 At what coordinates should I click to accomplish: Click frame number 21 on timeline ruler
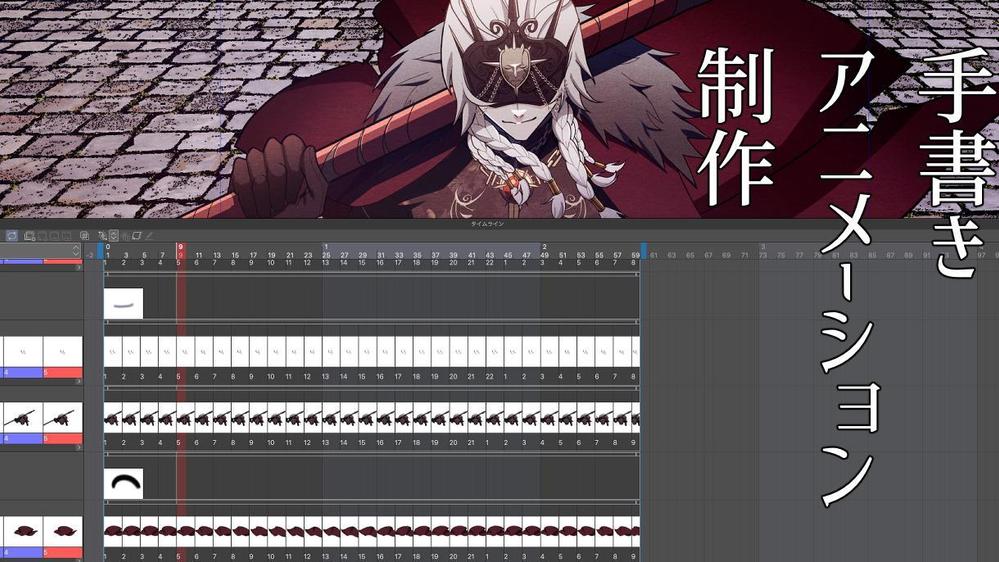pyautogui.click(x=290, y=255)
